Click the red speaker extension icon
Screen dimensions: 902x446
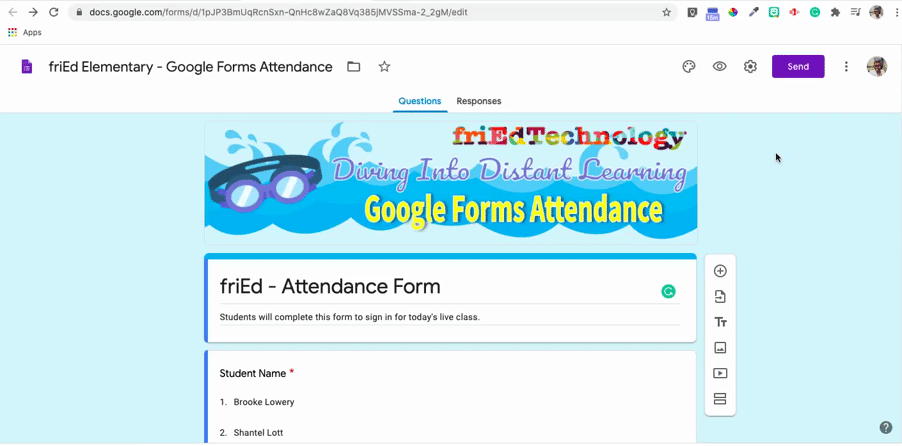[794, 12]
